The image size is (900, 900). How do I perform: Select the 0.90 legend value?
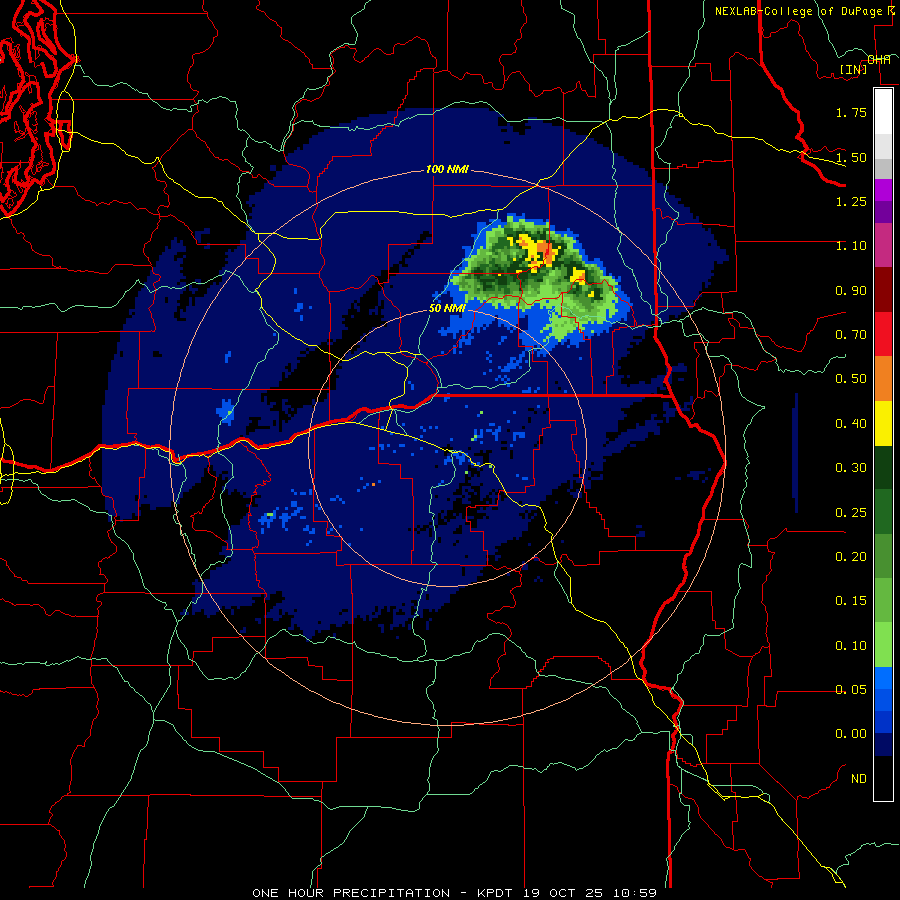point(851,290)
